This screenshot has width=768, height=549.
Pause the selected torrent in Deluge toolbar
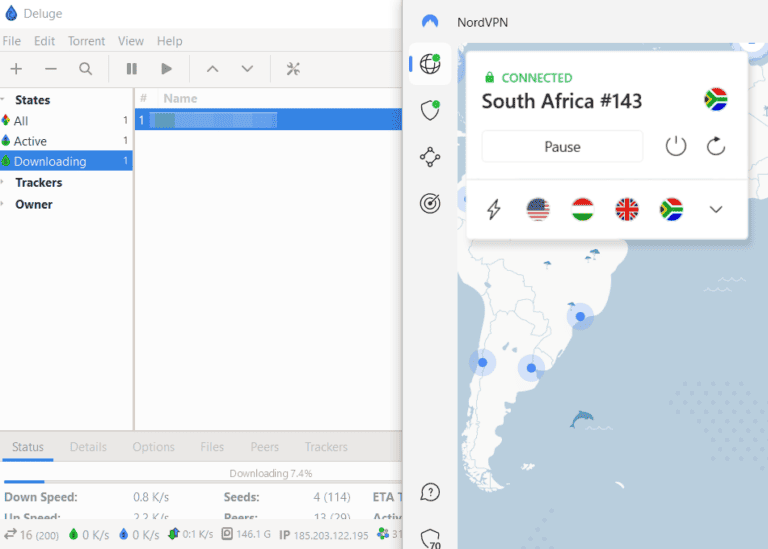pos(132,69)
